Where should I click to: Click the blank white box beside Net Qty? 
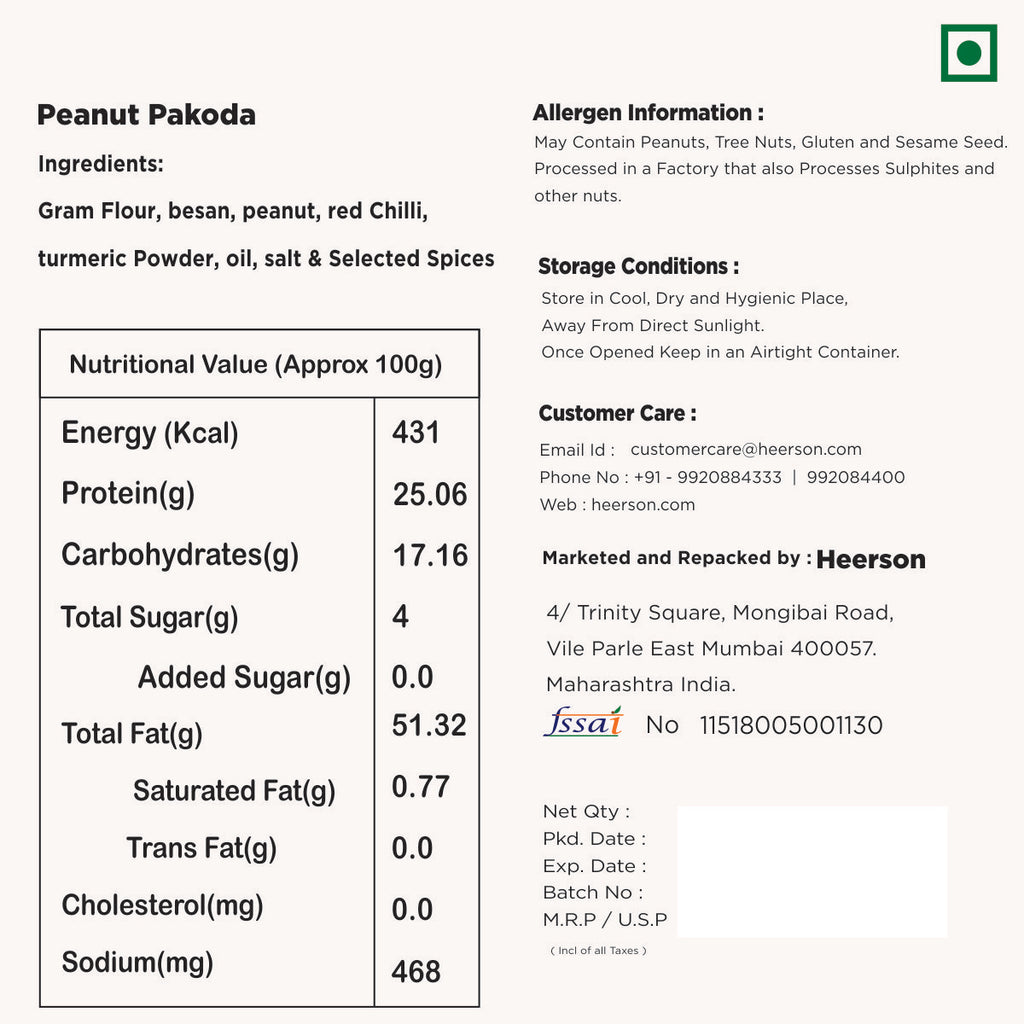pos(811,871)
